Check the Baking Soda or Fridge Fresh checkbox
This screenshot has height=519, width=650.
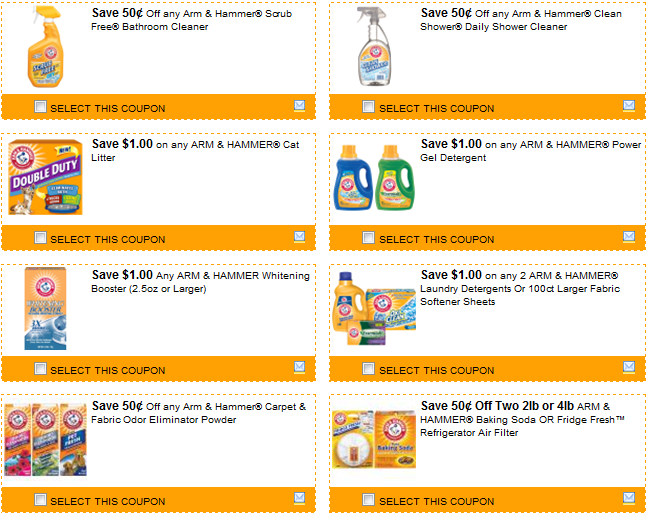[x=368, y=500]
